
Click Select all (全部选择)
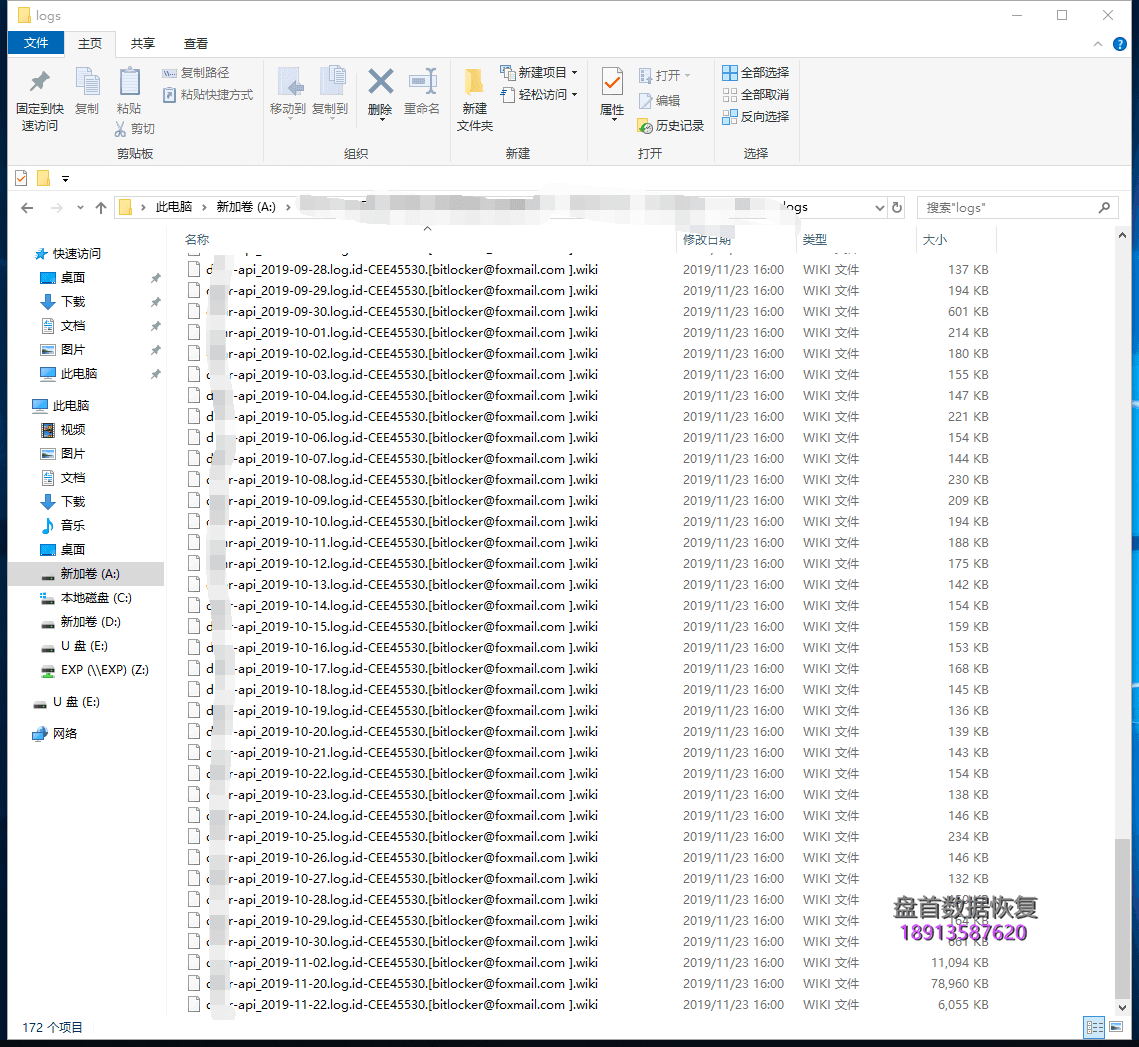point(755,73)
